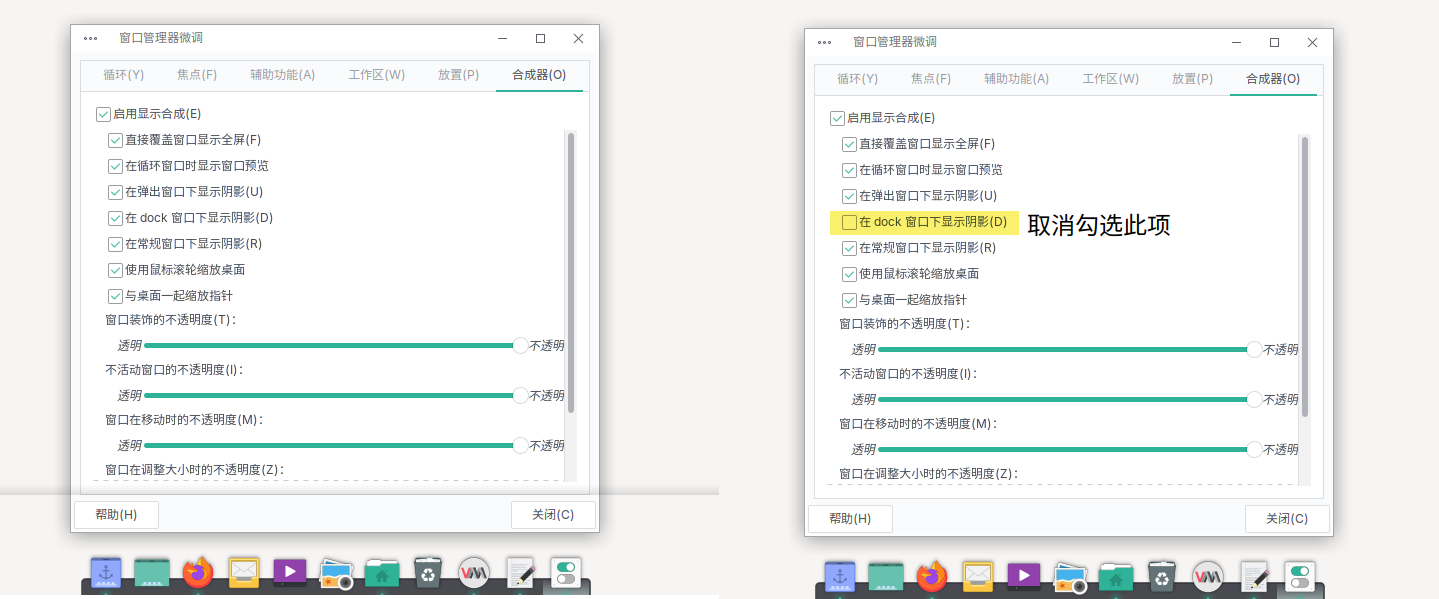Open the three-dots window menu in the right window
This screenshot has width=1439, height=599.
825,42
